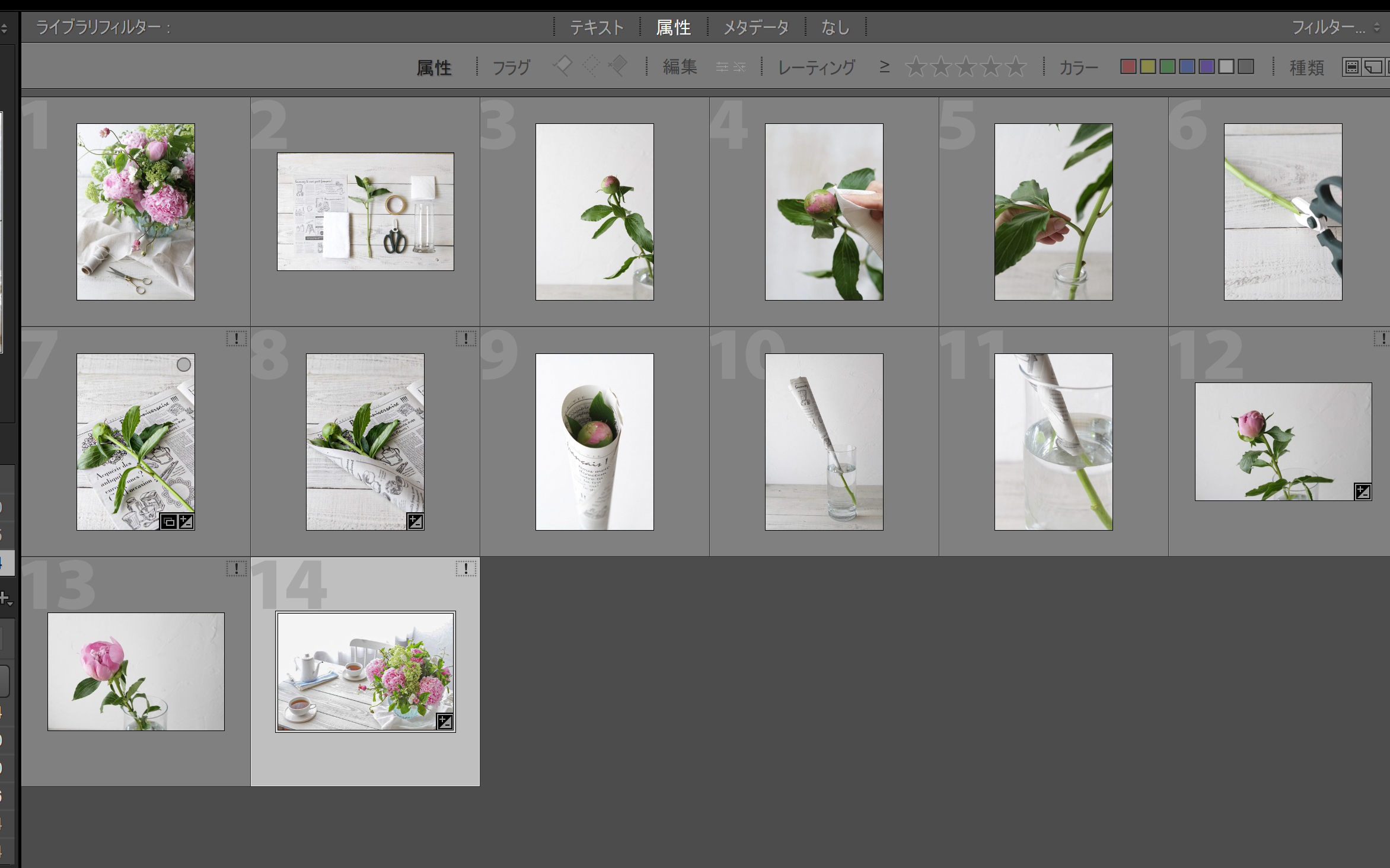Image resolution: width=1390 pixels, height=868 pixels.
Task: Click the metadata warning icon on photo 13
Action: [236, 569]
